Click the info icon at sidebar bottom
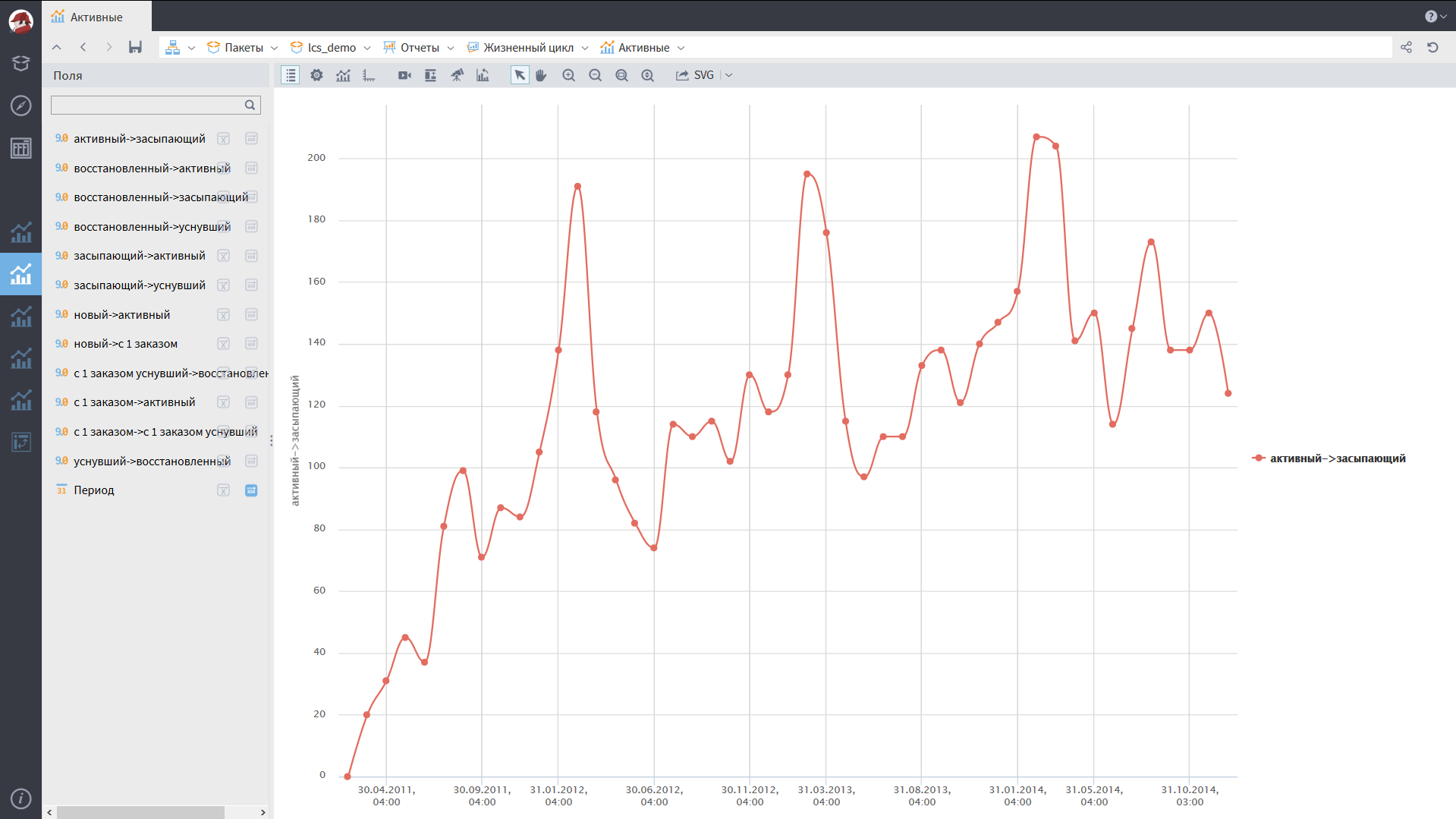Image resolution: width=1456 pixels, height=819 pixels. 20,798
